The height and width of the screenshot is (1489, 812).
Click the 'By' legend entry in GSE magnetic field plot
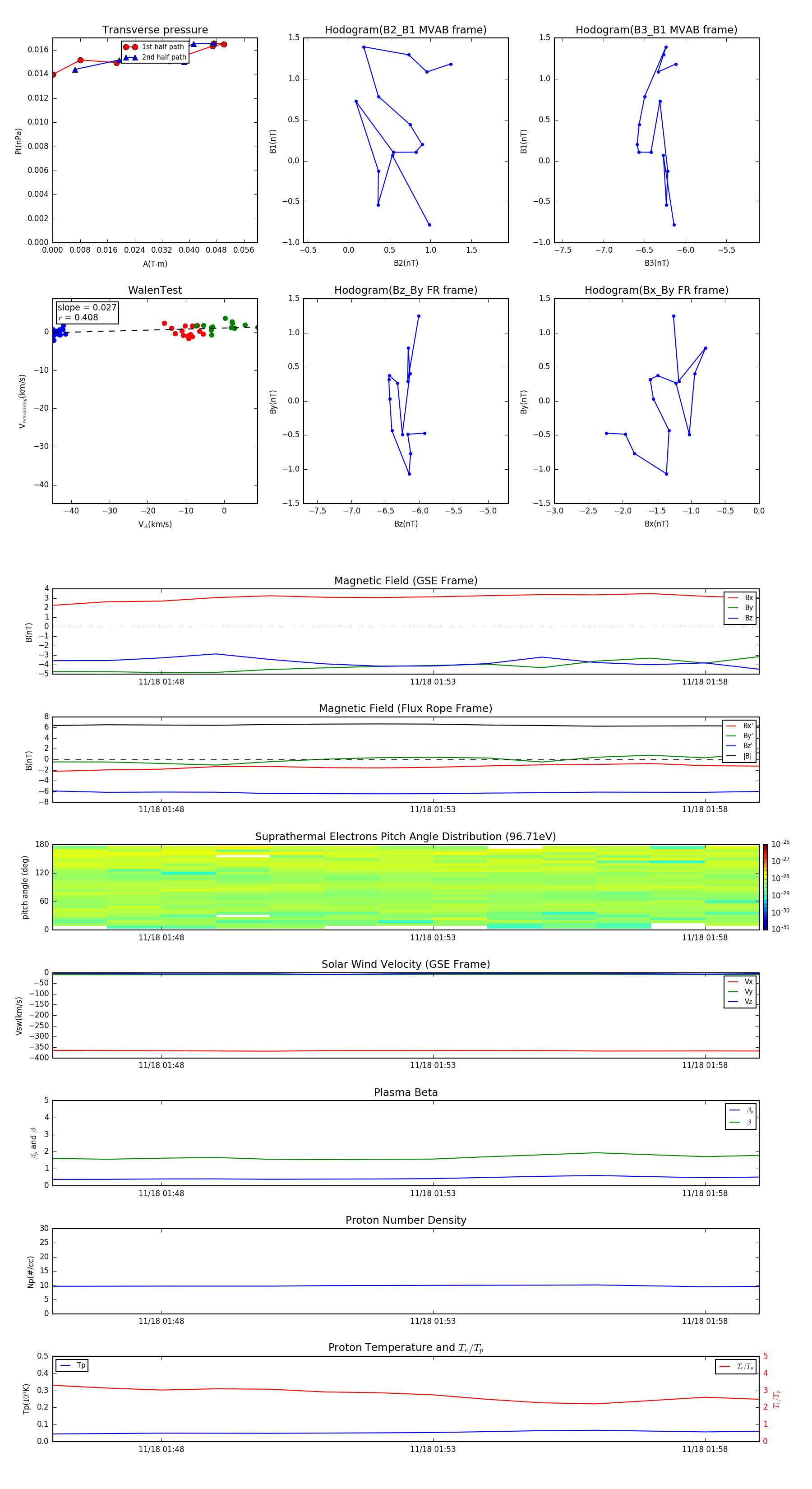click(x=740, y=607)
